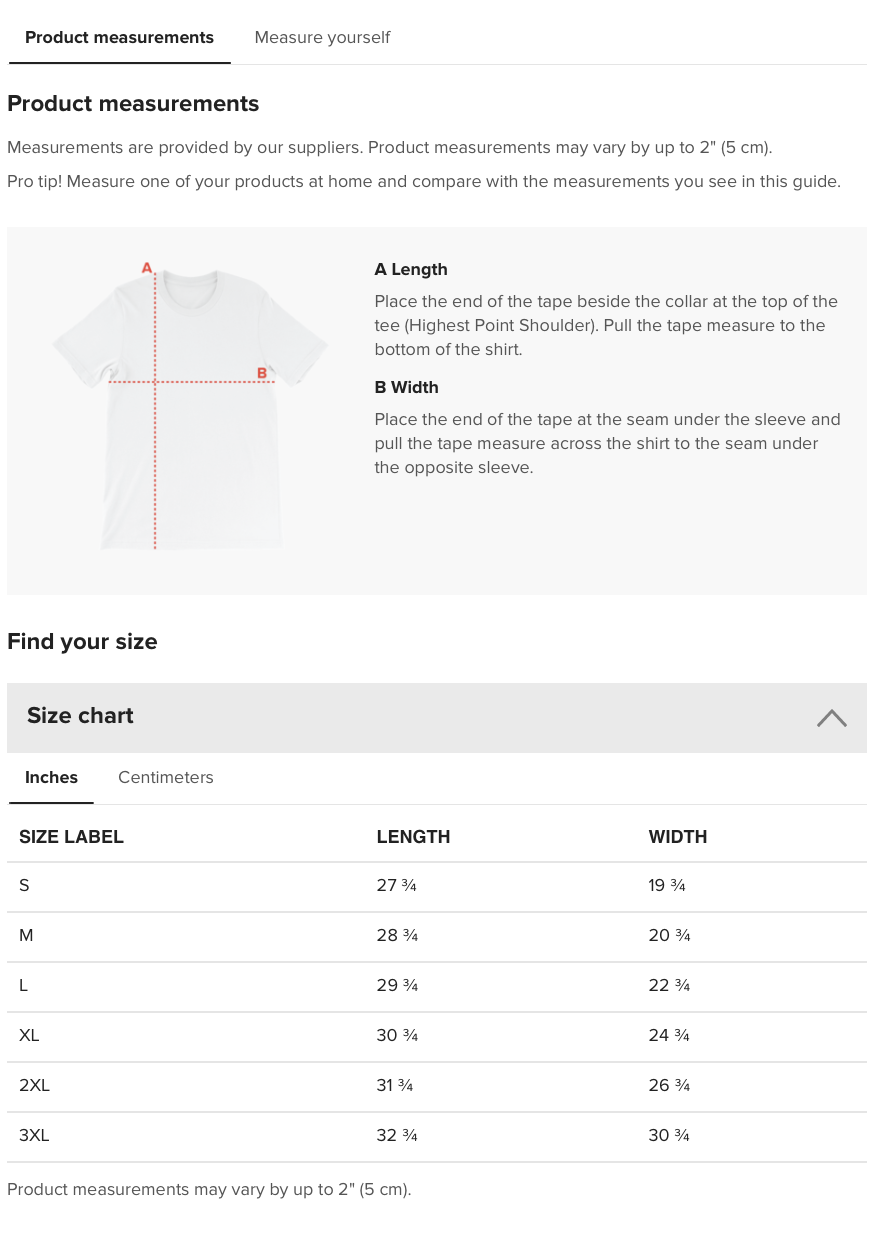
Task: Select the S size row label
Action: click(25, 886)
